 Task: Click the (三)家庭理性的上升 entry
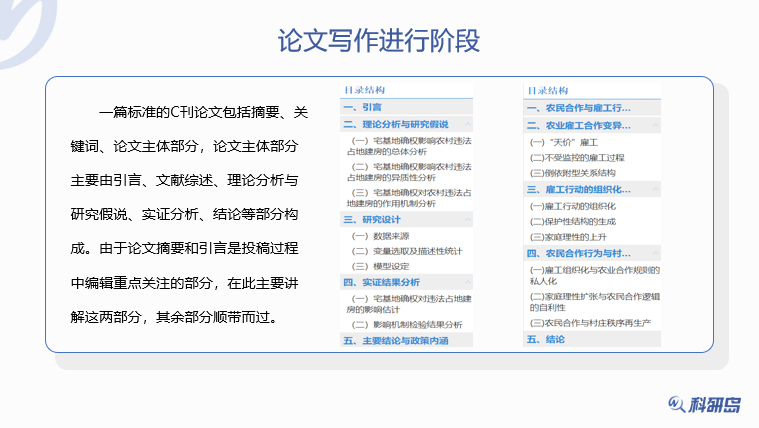pos(568,237)
